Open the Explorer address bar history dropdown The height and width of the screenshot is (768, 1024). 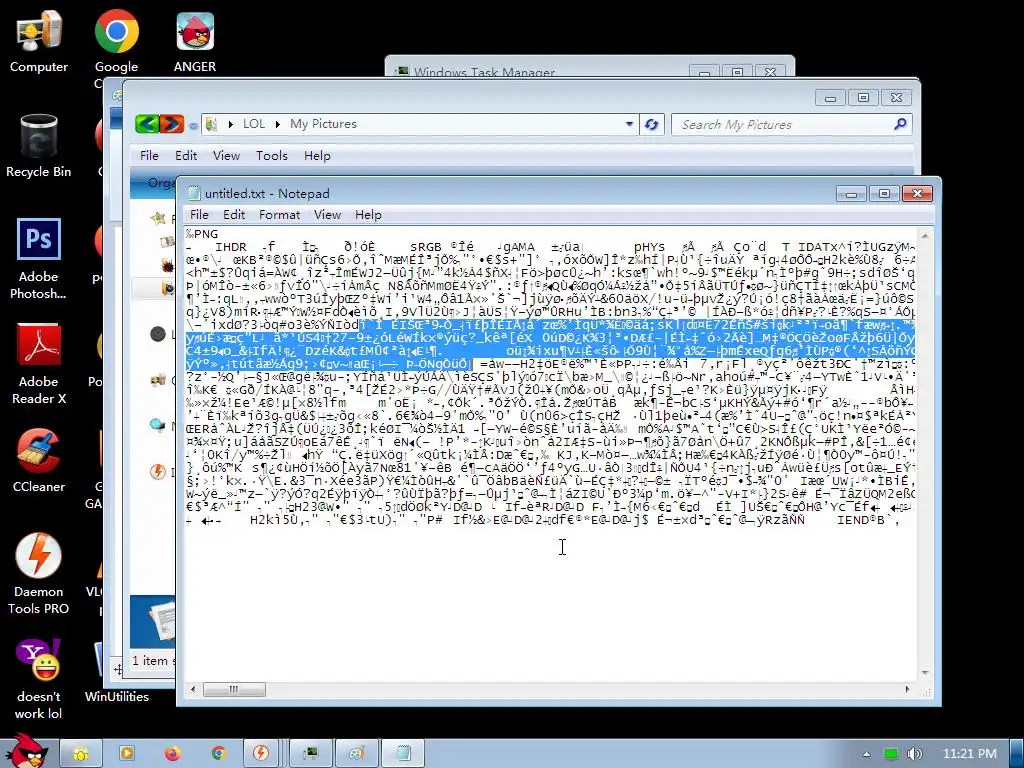pos(629,124)
